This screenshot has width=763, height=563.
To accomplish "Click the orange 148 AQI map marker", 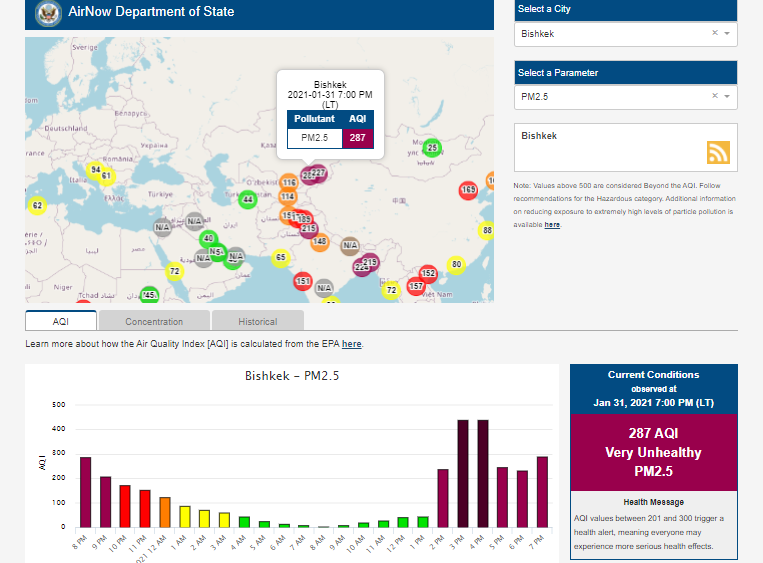I will pyautogui.click(x=320, y=241).
